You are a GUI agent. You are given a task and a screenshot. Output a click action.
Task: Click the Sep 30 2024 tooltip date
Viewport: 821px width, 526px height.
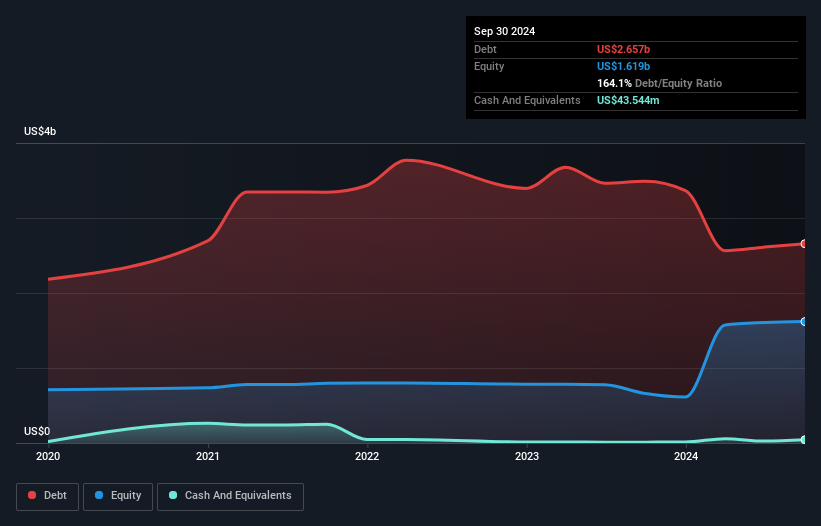504,31
